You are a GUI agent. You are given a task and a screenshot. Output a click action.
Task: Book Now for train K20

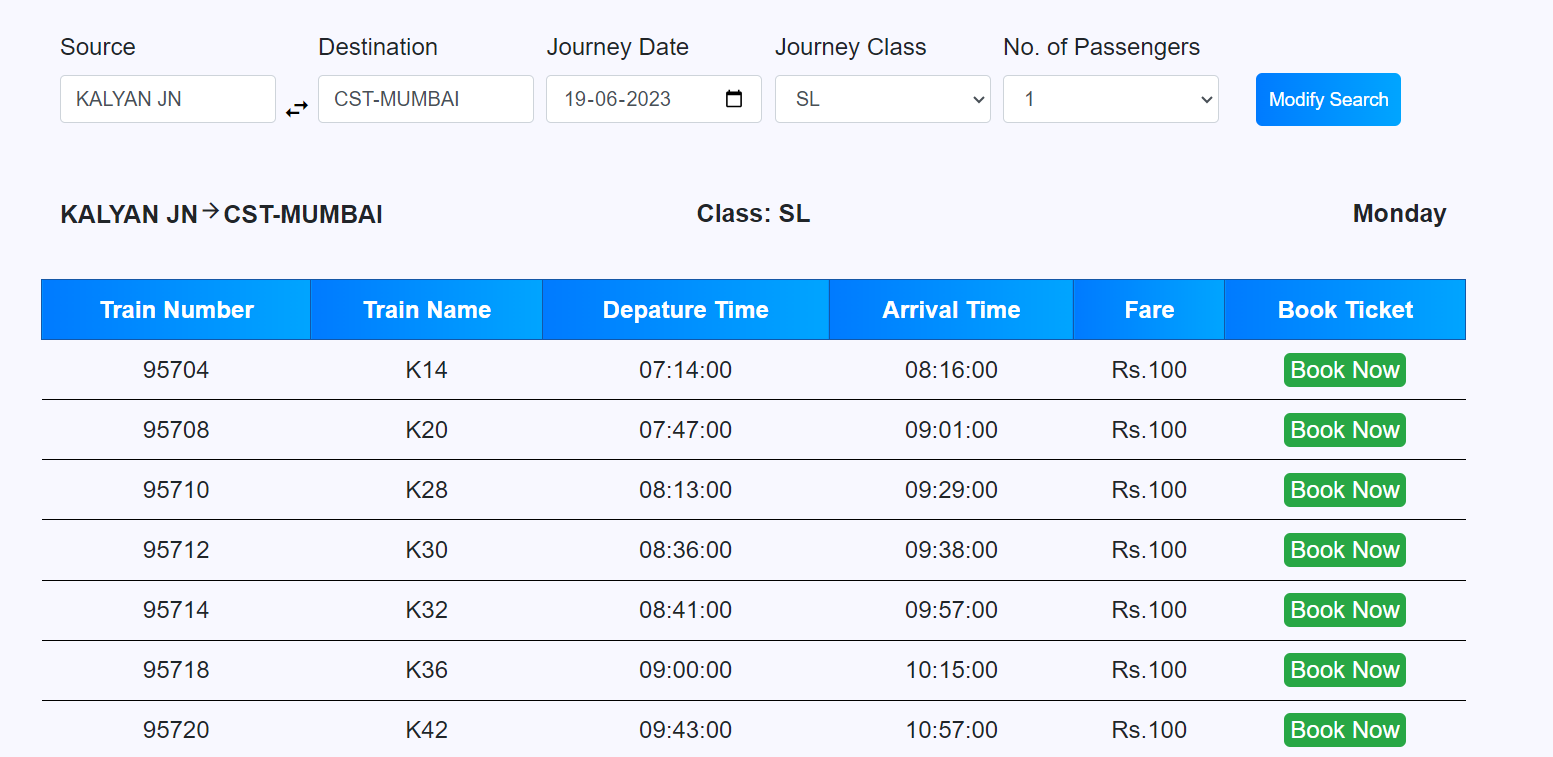[x=1344, y=429]
